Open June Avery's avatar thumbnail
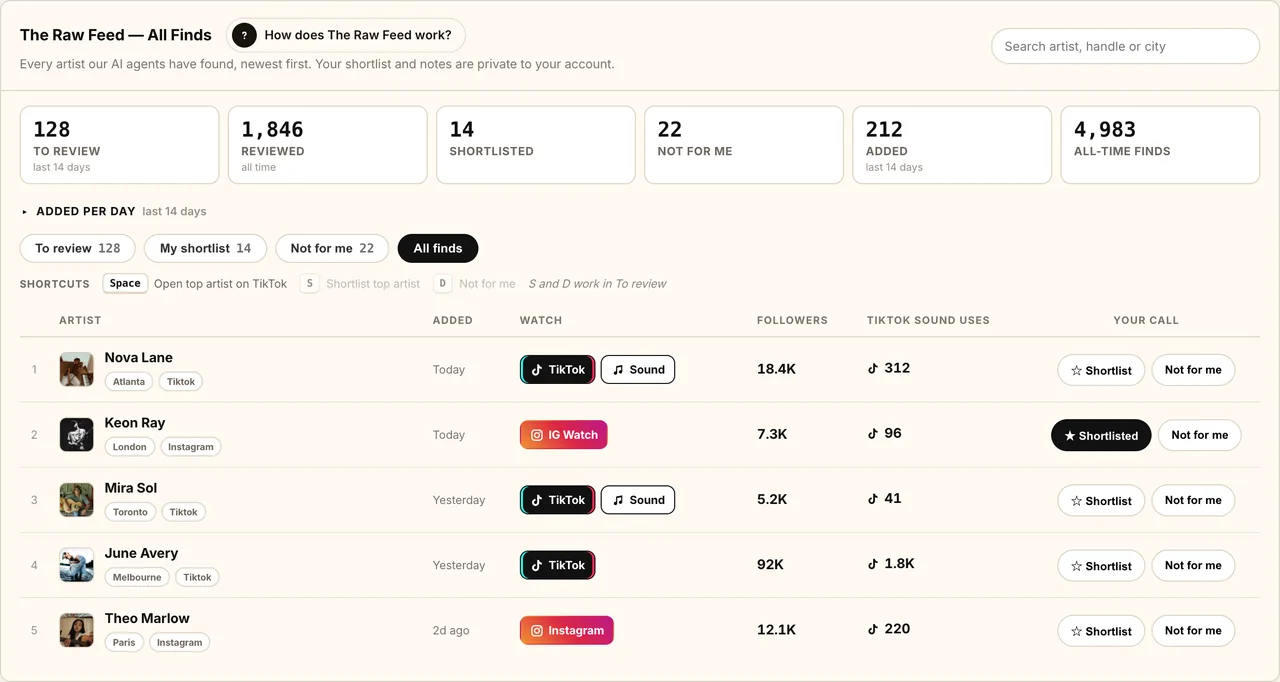This screenshot has height=682, width=1280. click(77, 565)
